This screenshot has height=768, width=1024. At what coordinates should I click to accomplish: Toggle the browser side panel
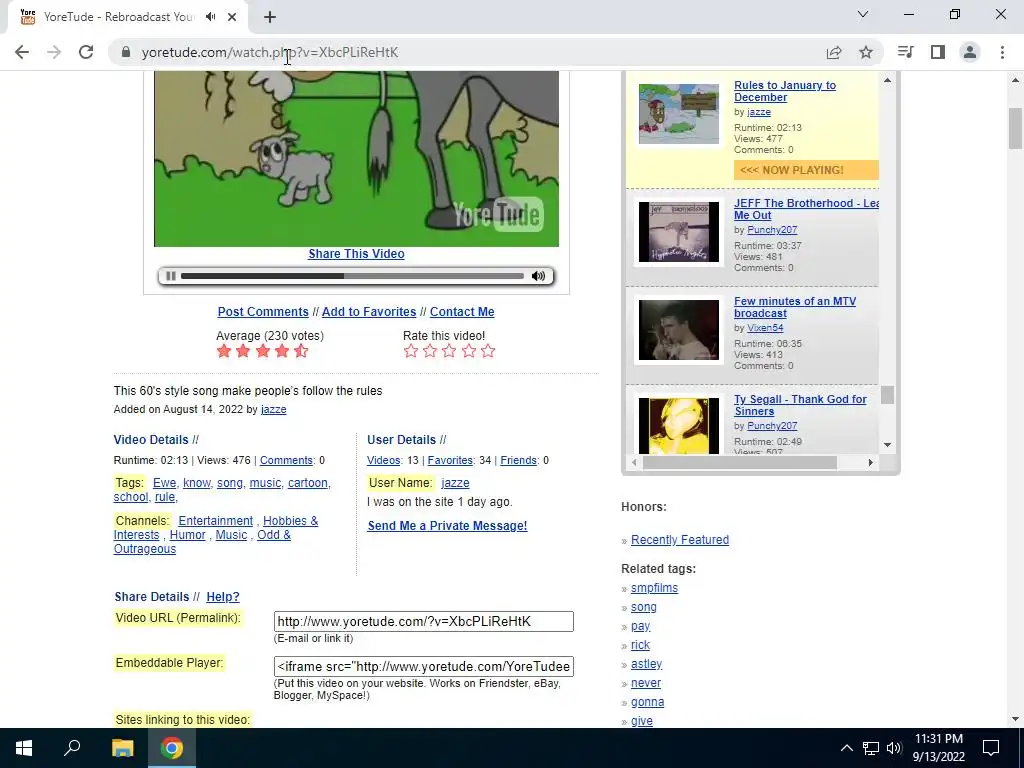coord(938,52)
